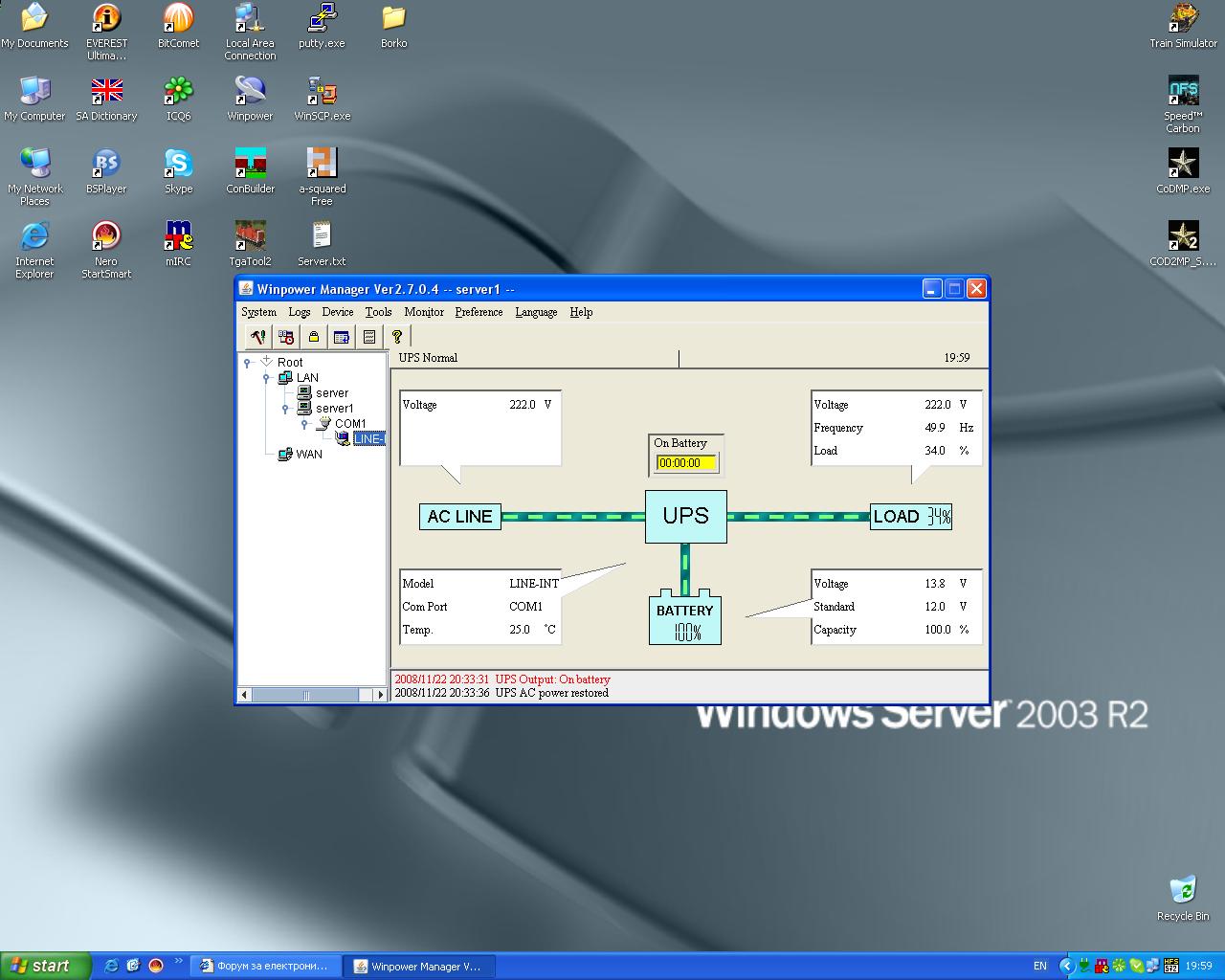The height and width of the screenshot is (980, 1225).
Task: Collapse the Root tree node
Action: pyautogui.click(x=247, y=363)
